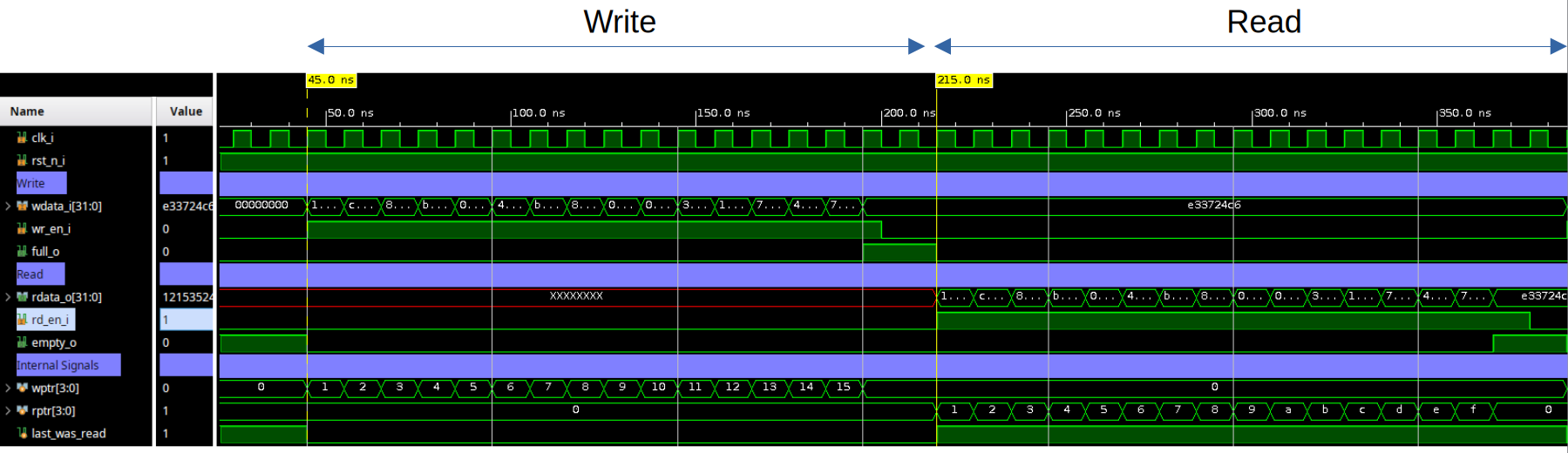Click the wdata_i bus icon
The height and width of the screenshot is (453, 1568).
22,206
